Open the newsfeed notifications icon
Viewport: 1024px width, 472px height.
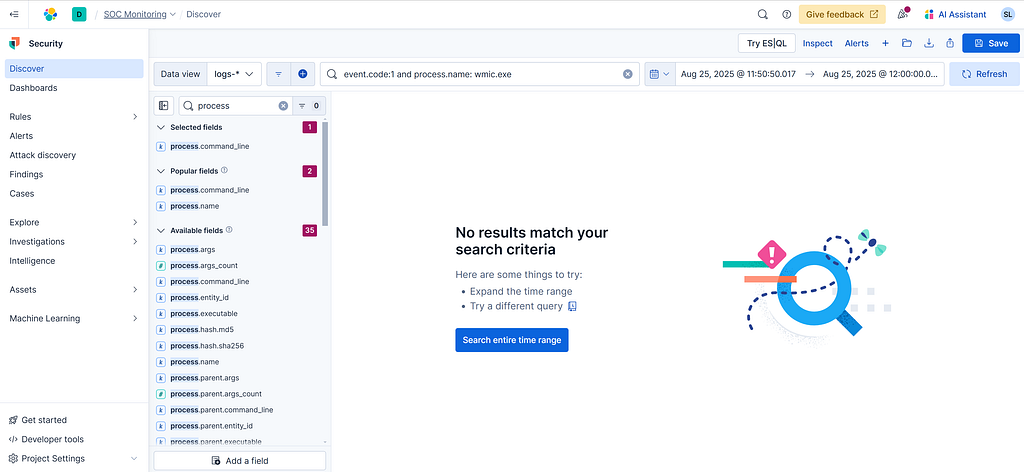click(x=903, y=14)
